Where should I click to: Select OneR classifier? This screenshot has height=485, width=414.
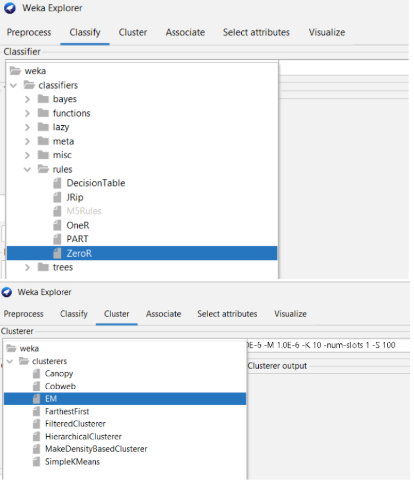click(x=78, y=225)
